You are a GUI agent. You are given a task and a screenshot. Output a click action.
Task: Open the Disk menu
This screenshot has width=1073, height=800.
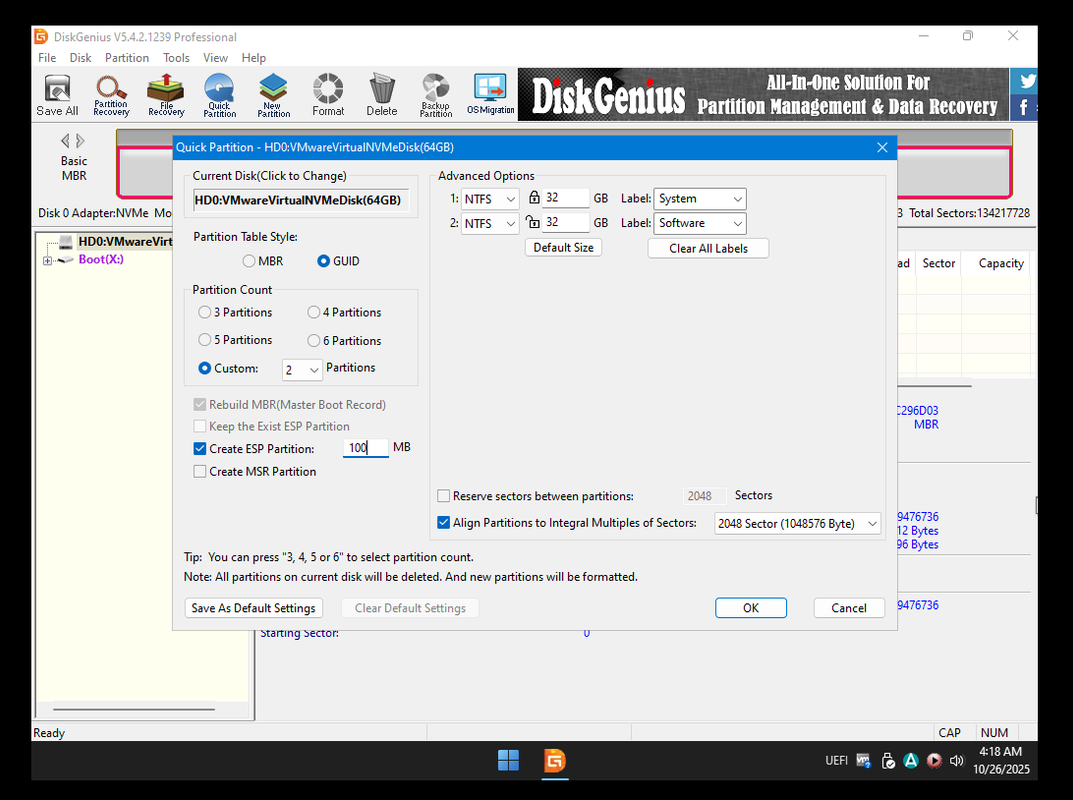click(80, 58)
